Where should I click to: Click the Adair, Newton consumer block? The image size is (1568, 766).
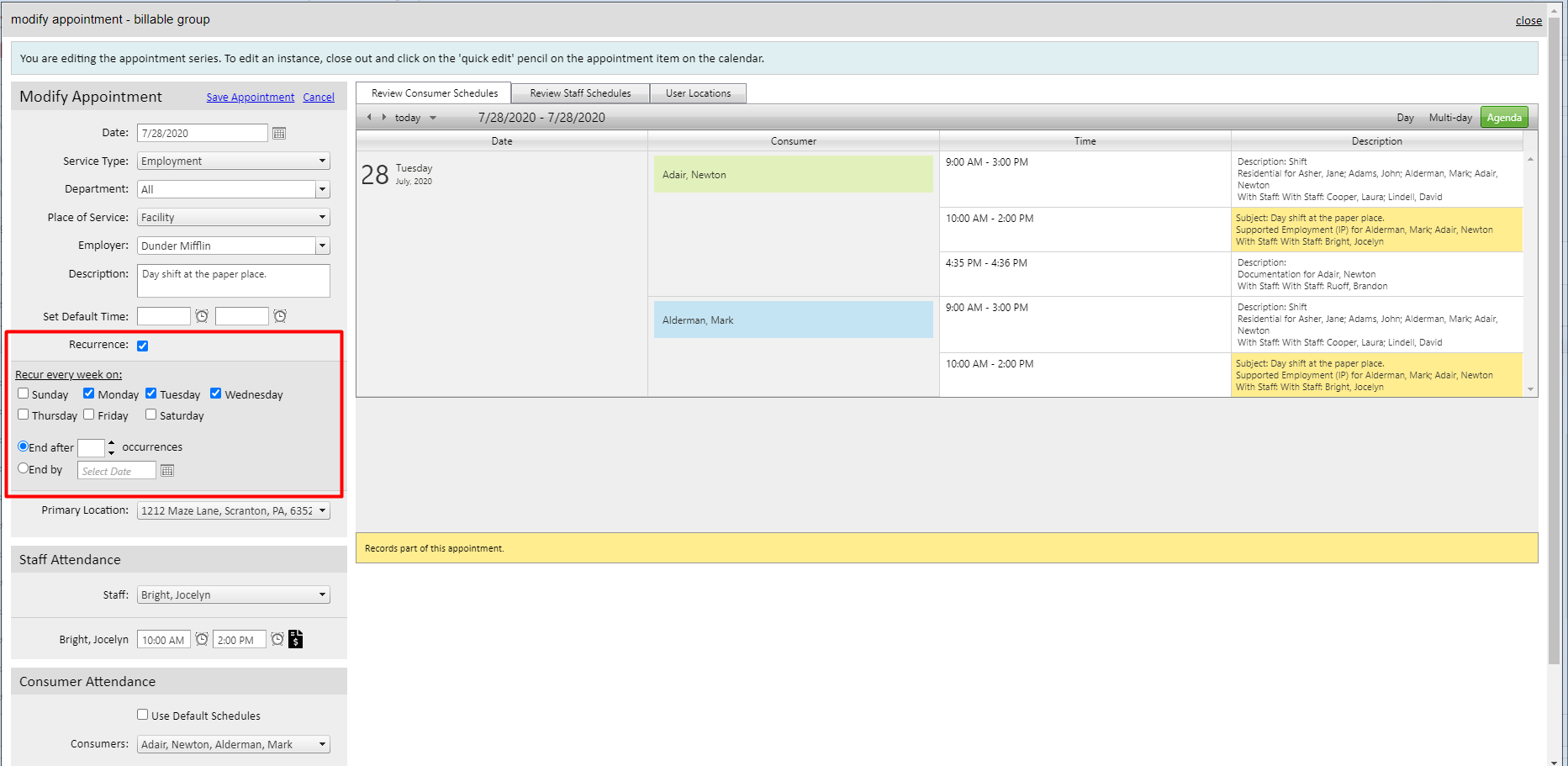click(794, 174)
